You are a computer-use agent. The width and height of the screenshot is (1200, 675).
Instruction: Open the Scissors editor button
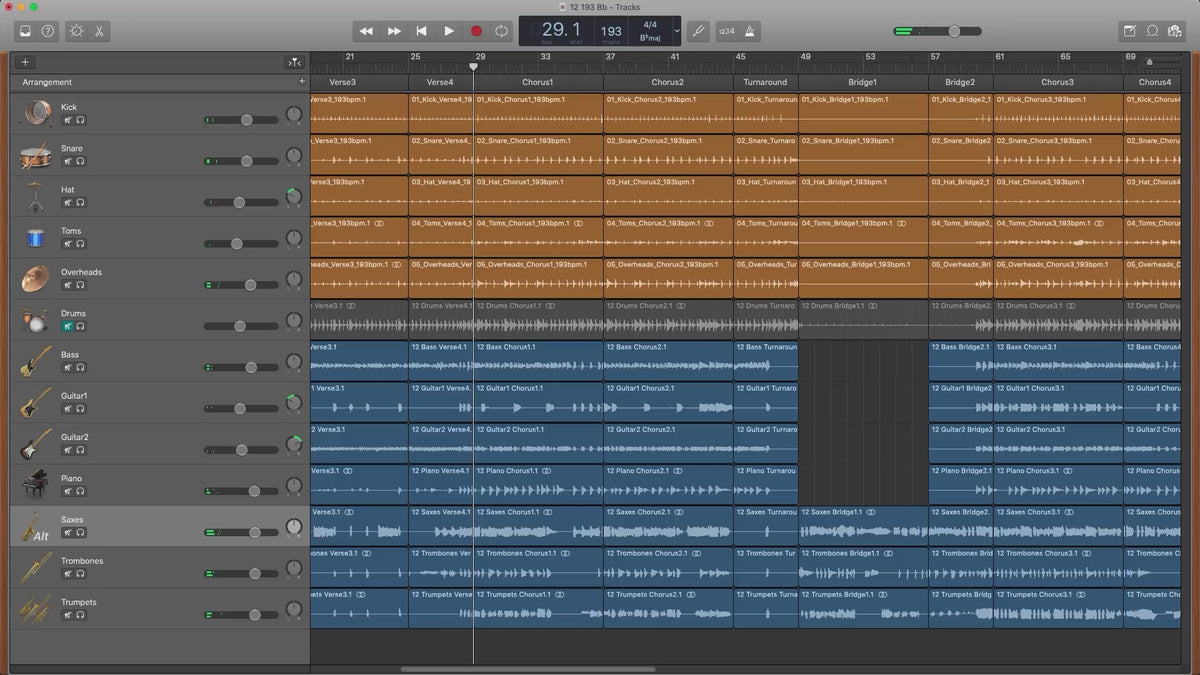[100, 31]
